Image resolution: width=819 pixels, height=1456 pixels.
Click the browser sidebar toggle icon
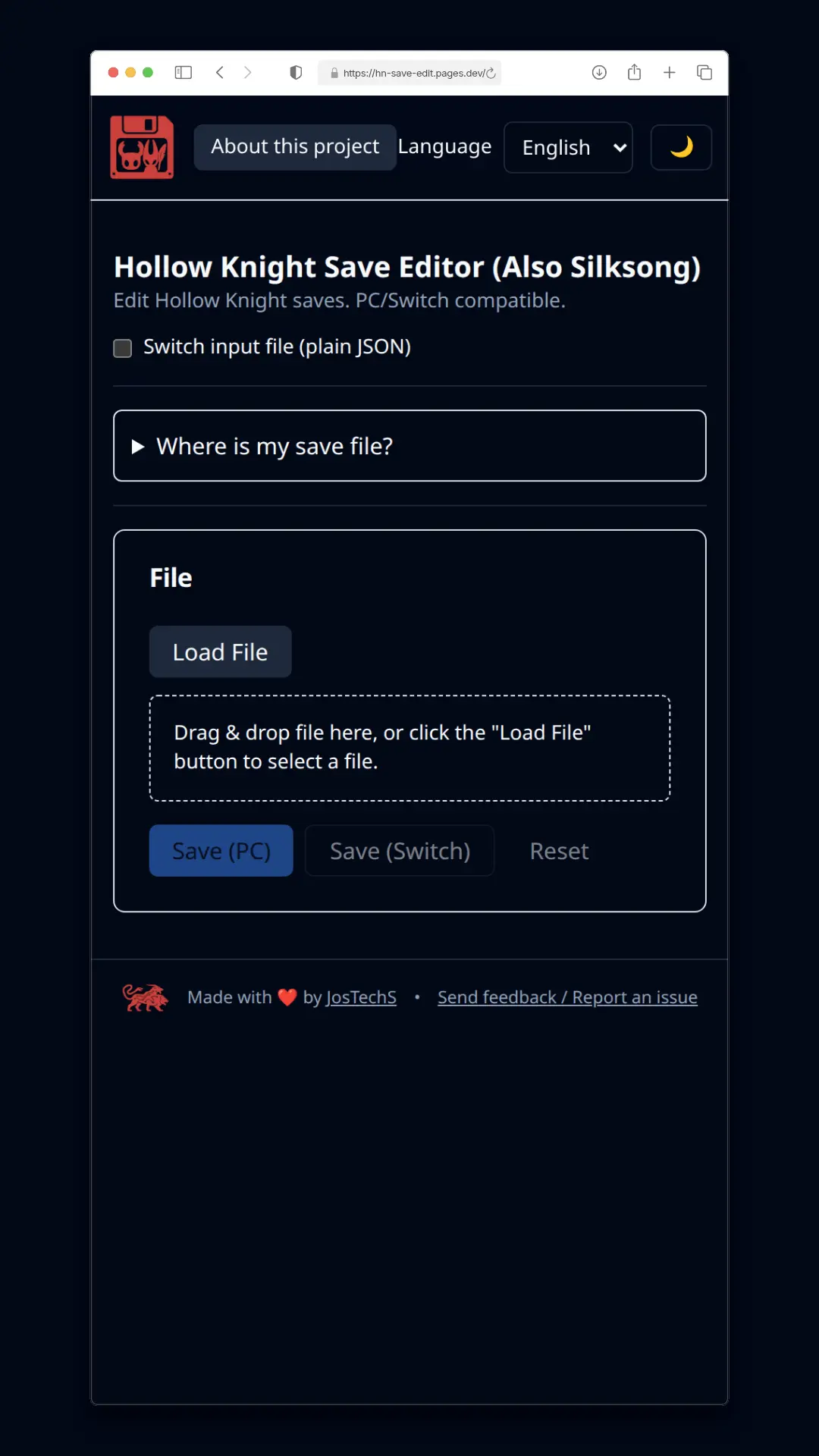[x=183, y=73]
